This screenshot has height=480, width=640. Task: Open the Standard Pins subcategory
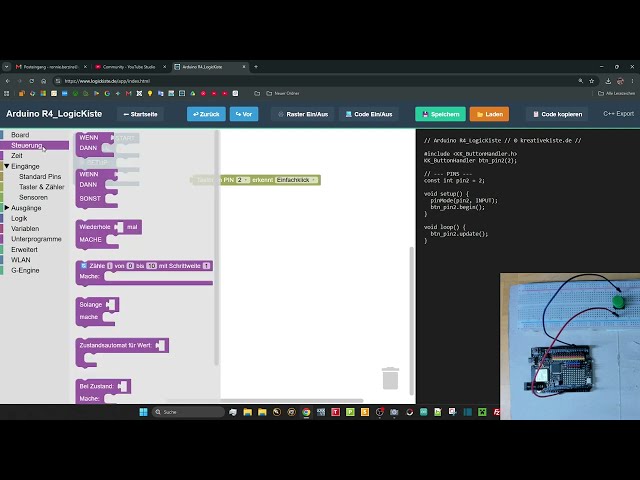[40, 176]
